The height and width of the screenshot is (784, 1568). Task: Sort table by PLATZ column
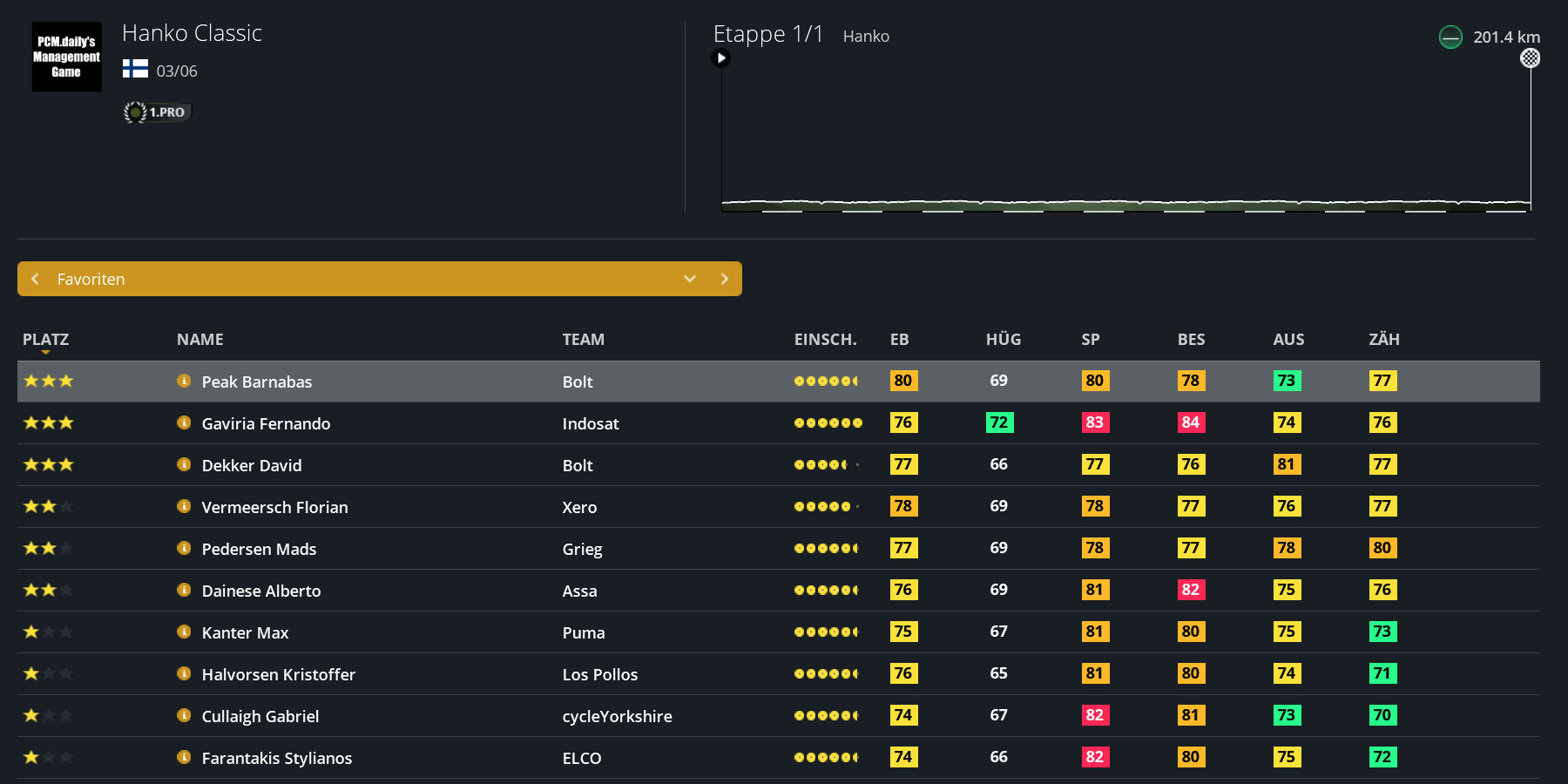pyautogui.click(x=45, y=340)
